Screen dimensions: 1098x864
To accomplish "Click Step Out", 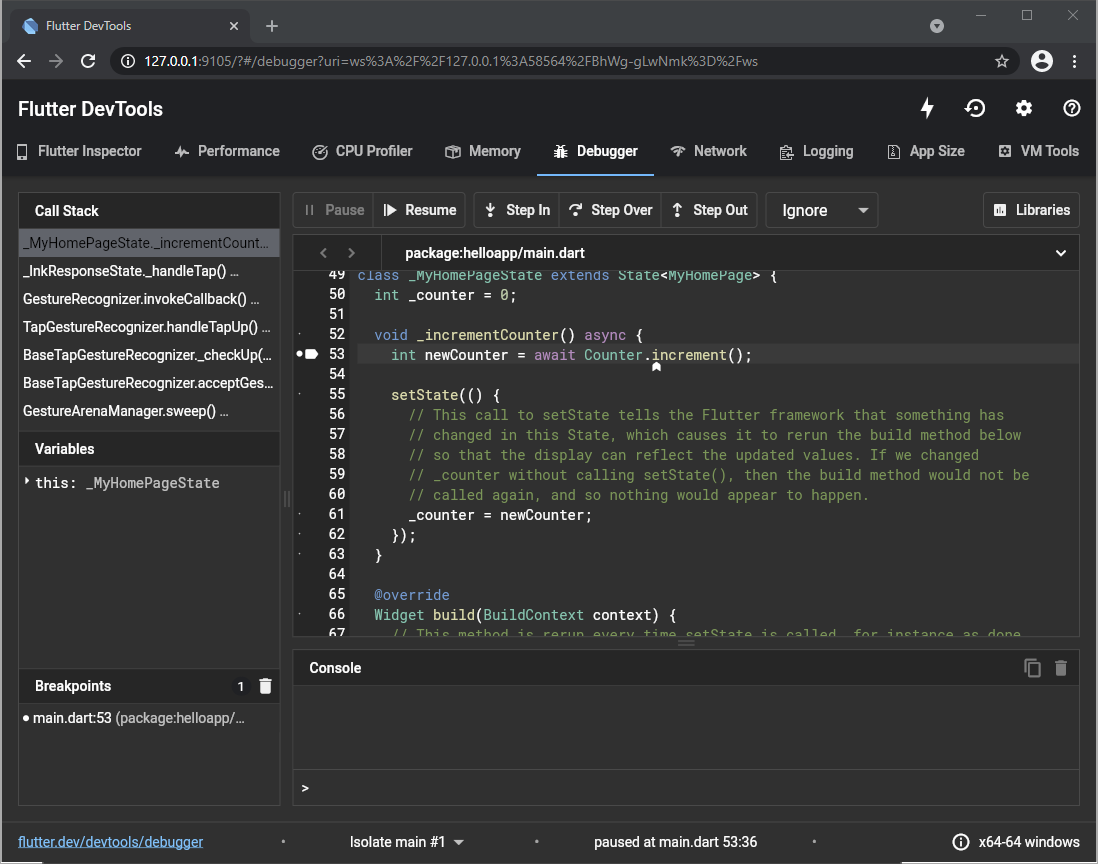I will [x=709, y=210].
